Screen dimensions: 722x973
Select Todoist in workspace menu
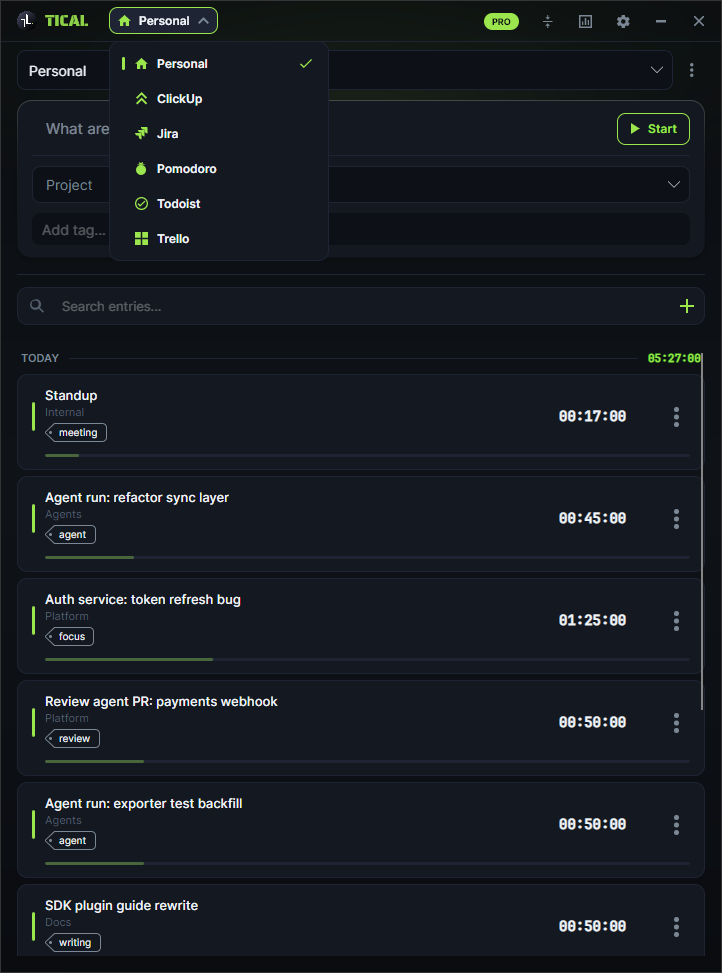218,204
